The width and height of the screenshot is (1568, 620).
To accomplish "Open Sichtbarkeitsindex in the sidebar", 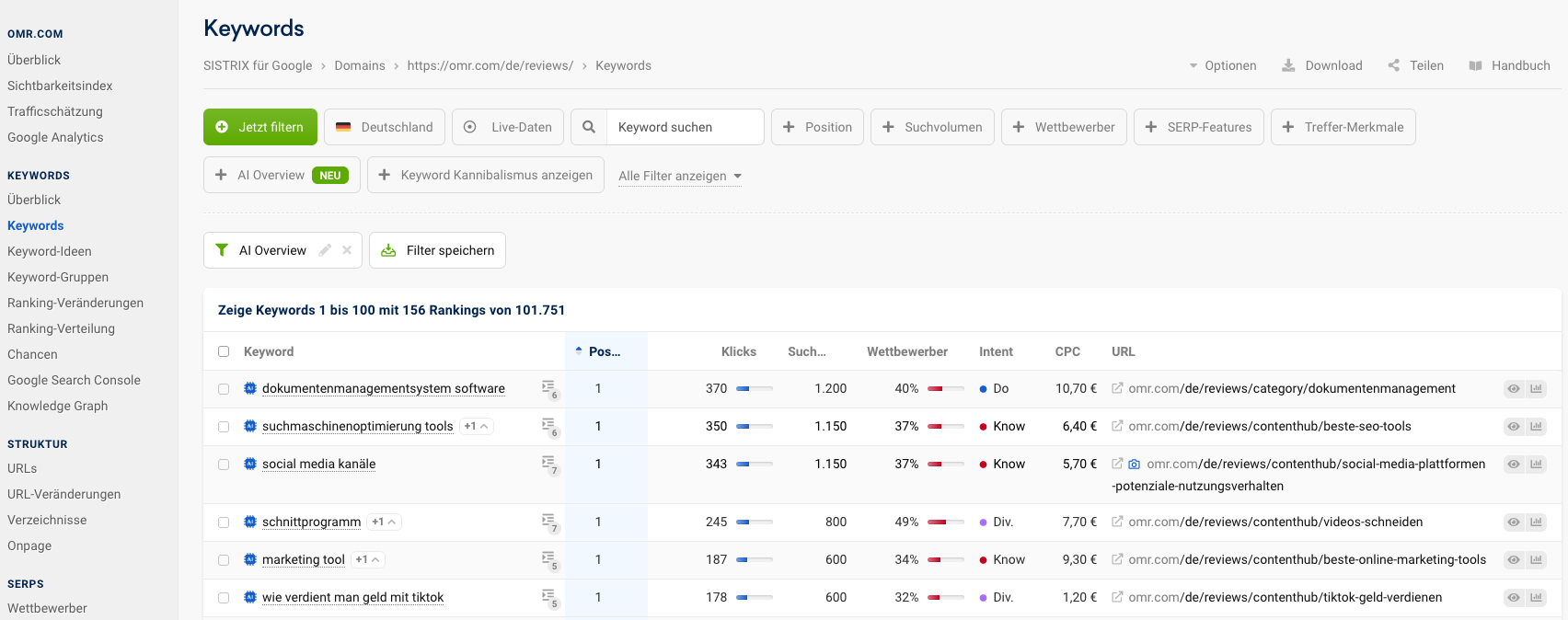I will 60,86.
